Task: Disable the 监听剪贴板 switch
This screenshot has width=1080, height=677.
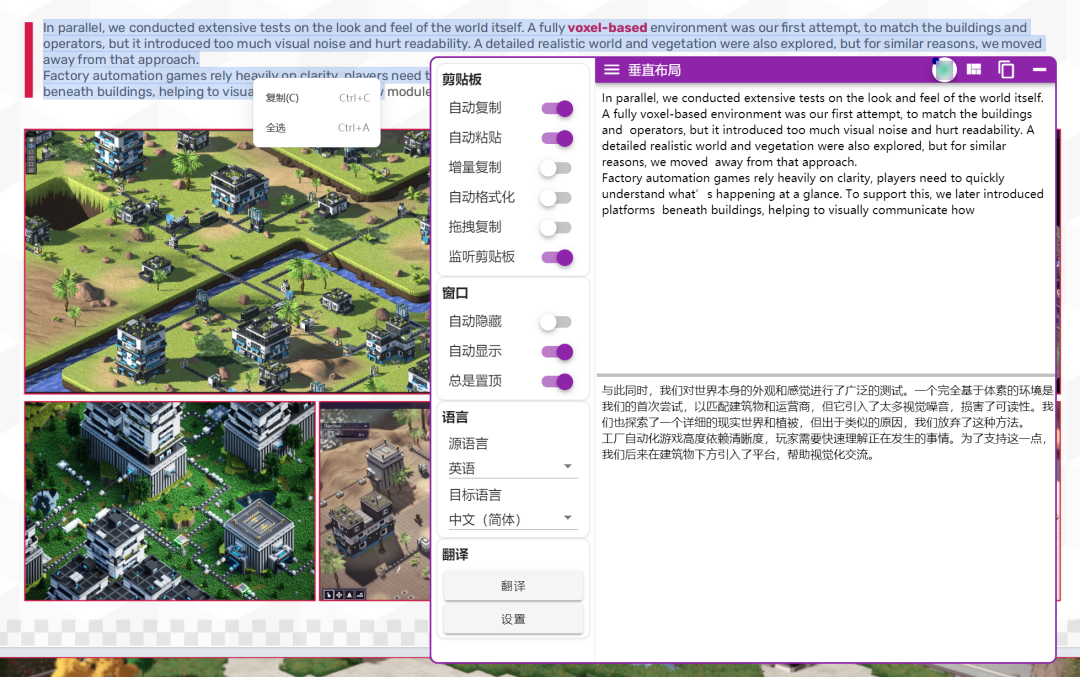Action: click(557, 257)
